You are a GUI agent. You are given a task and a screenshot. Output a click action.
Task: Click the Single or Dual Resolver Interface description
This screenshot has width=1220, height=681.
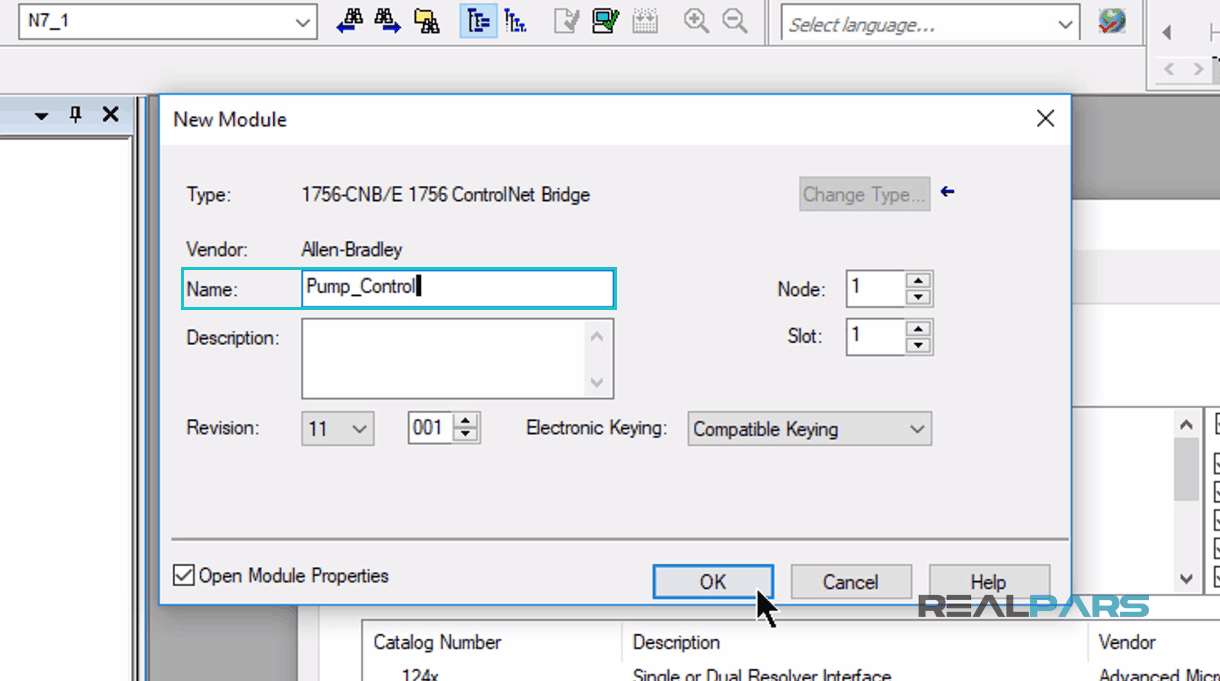pos(762,675)
